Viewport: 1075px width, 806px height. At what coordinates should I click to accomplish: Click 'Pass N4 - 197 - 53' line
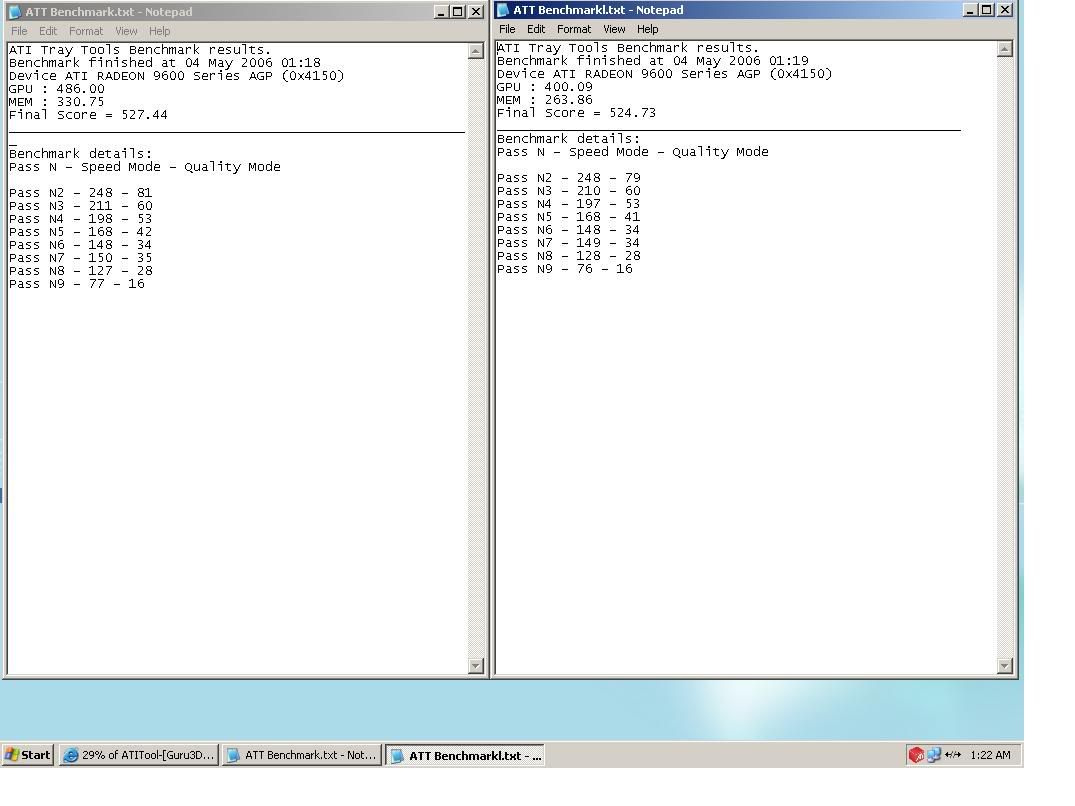(x=569, y=204)
